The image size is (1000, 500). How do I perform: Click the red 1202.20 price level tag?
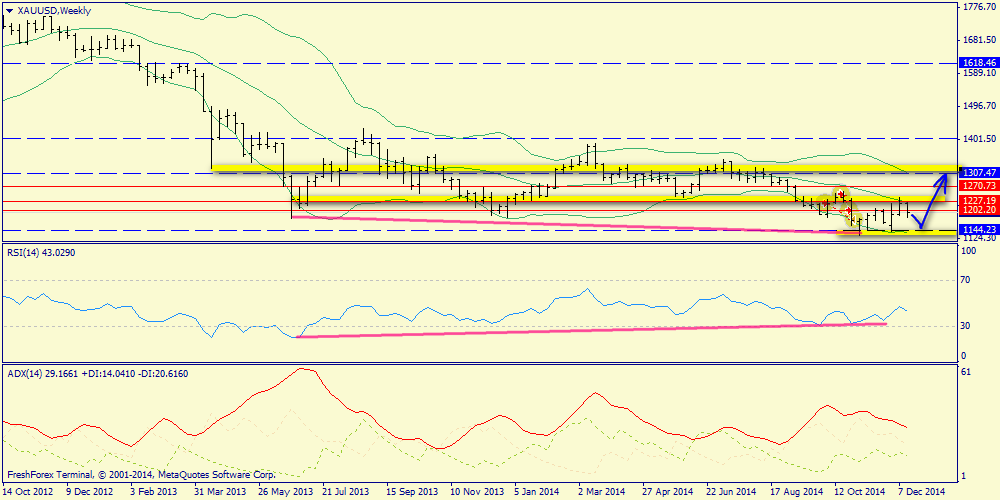click(978, 209)
